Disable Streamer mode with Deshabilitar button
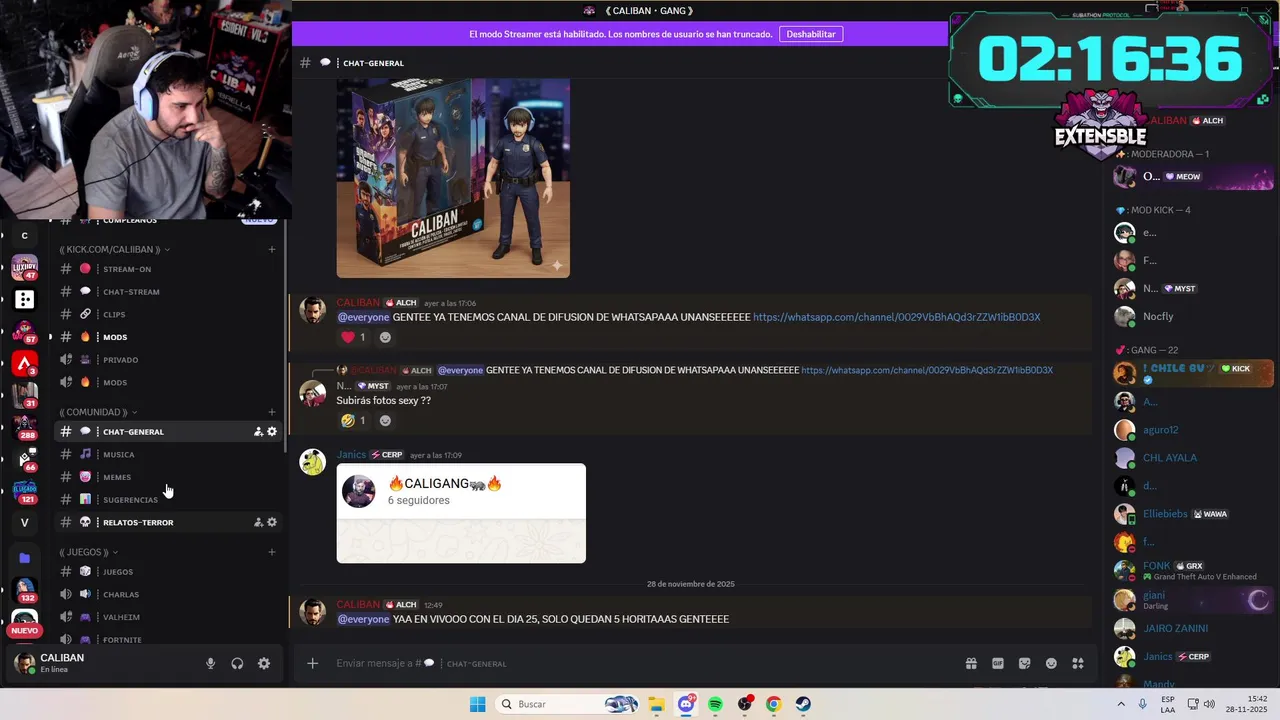The image size is (1280, 720). (x=811, y=34)
